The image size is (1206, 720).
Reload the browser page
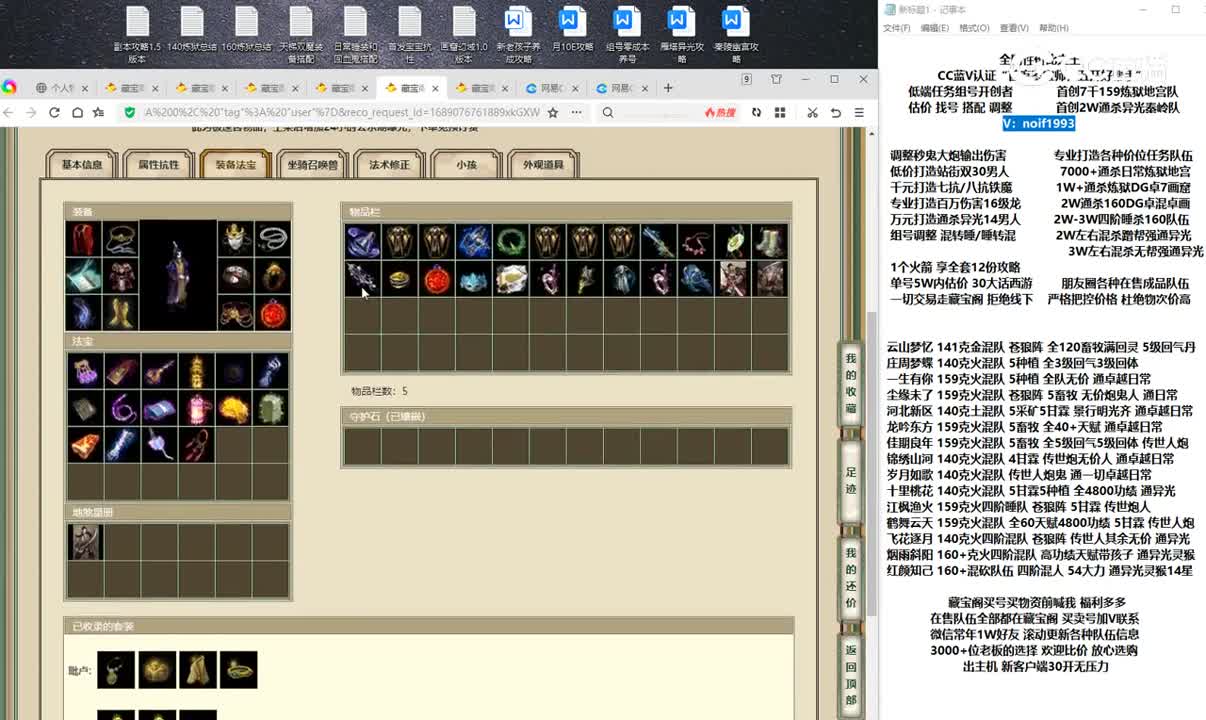pyautogui.click(x=53, y=113)
